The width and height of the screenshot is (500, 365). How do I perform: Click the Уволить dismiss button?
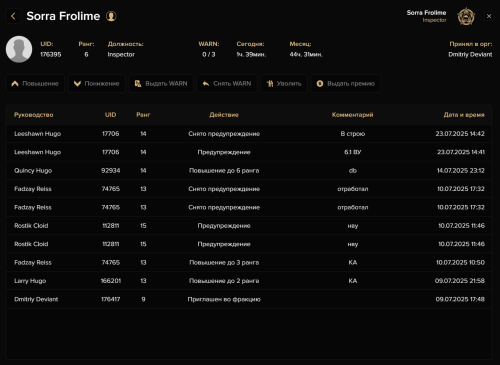(x=284, y=83)
